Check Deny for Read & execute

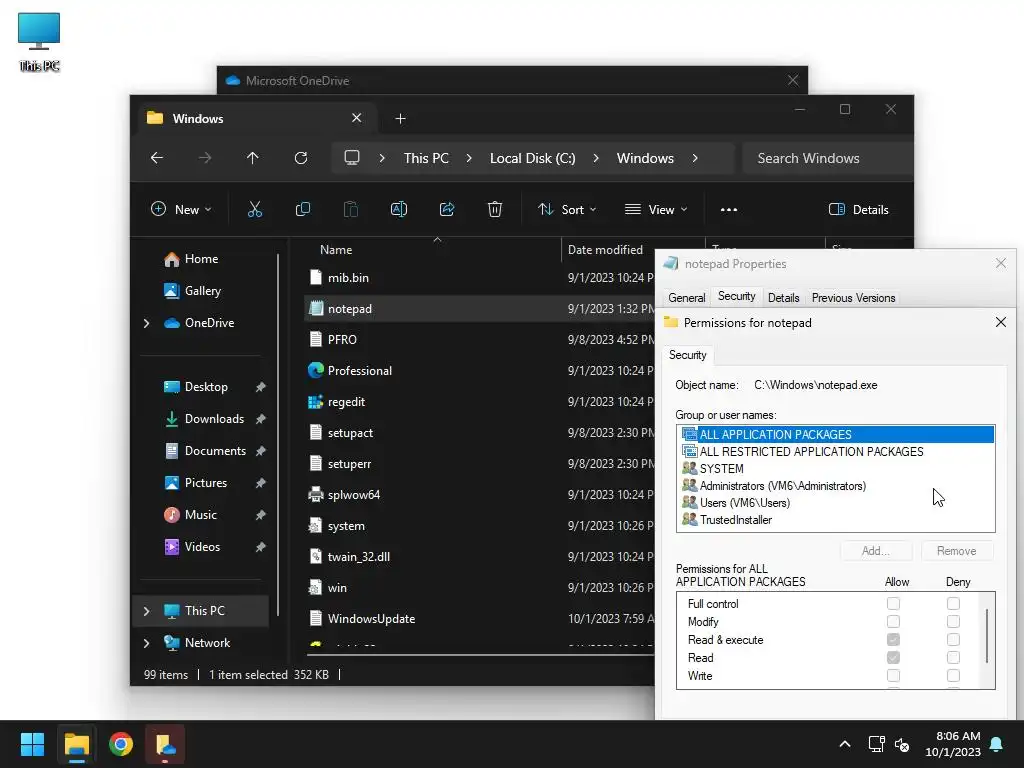pyautogui.click(x=953, y=639)
